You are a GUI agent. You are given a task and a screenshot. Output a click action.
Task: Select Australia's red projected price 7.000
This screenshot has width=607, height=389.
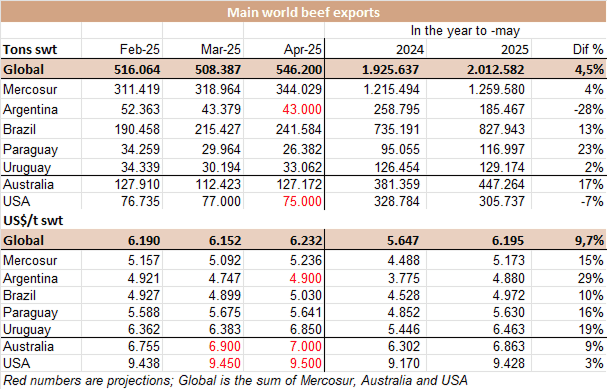tap(305, 346)
